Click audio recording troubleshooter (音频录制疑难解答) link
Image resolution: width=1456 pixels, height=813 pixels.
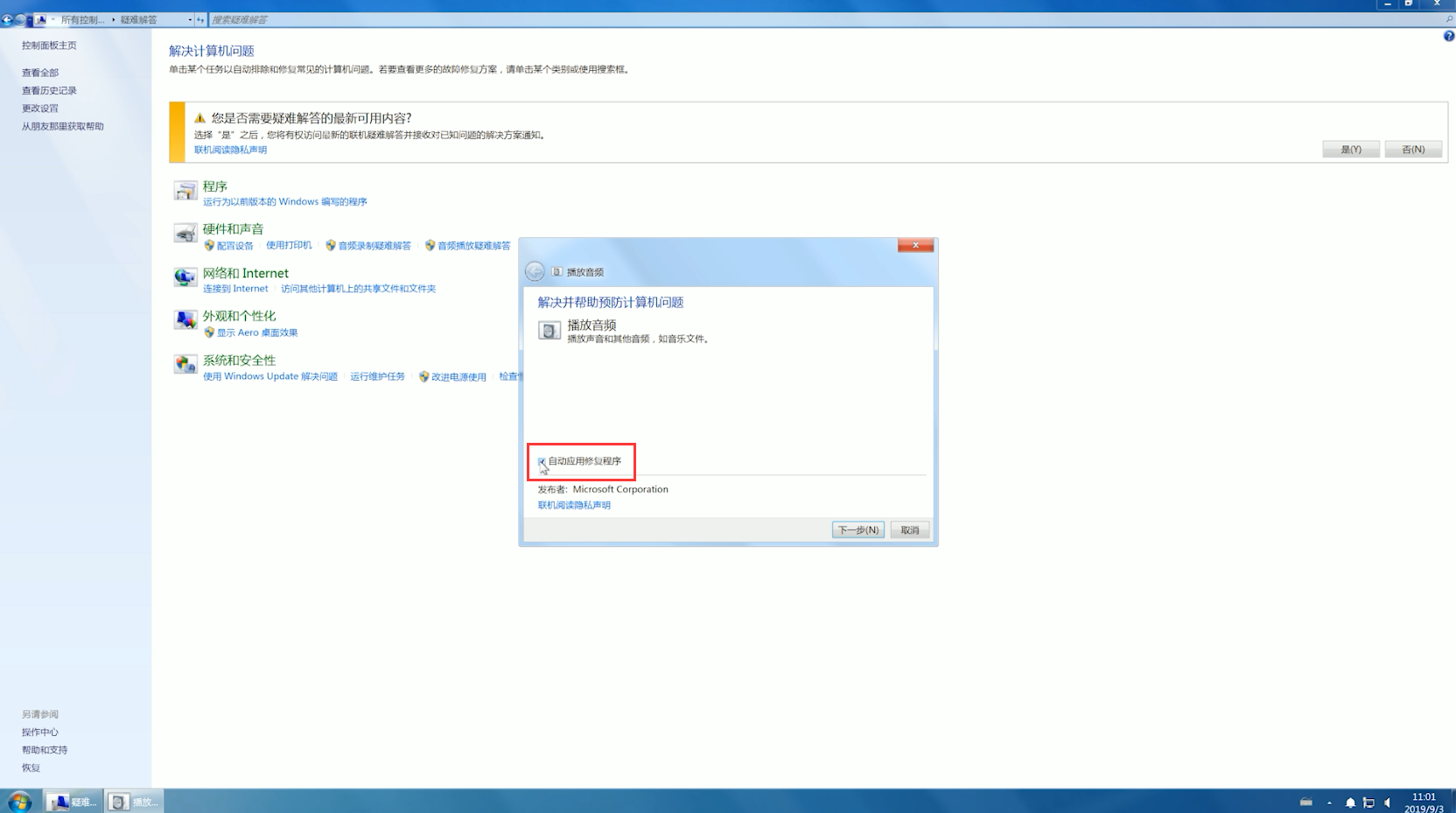point(374,246)
